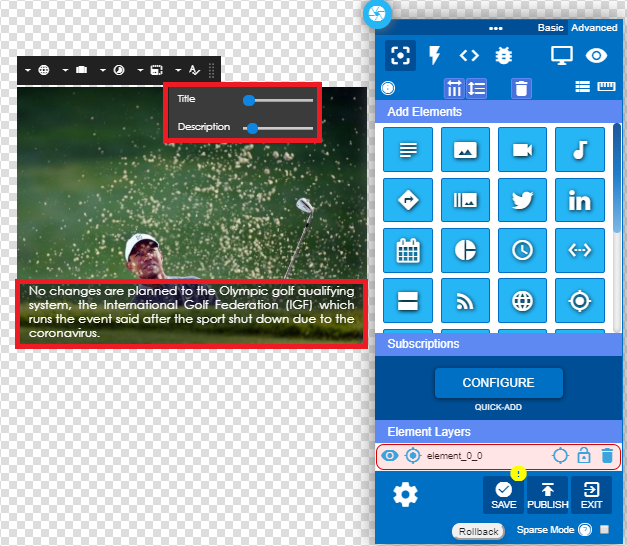Add a LinkedIn element

579,200
